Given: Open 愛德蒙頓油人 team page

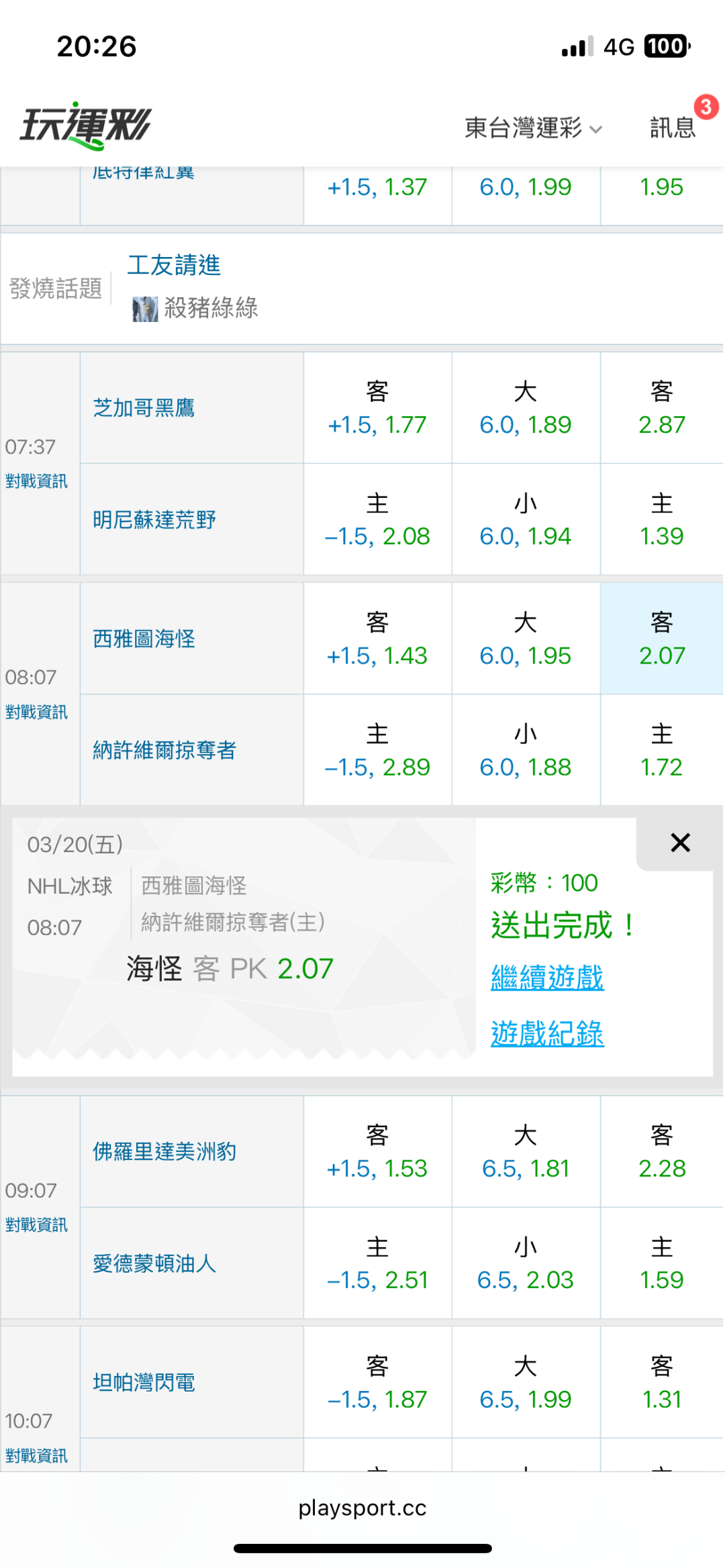Looking at the screenshot, I should pos(154,1263).
